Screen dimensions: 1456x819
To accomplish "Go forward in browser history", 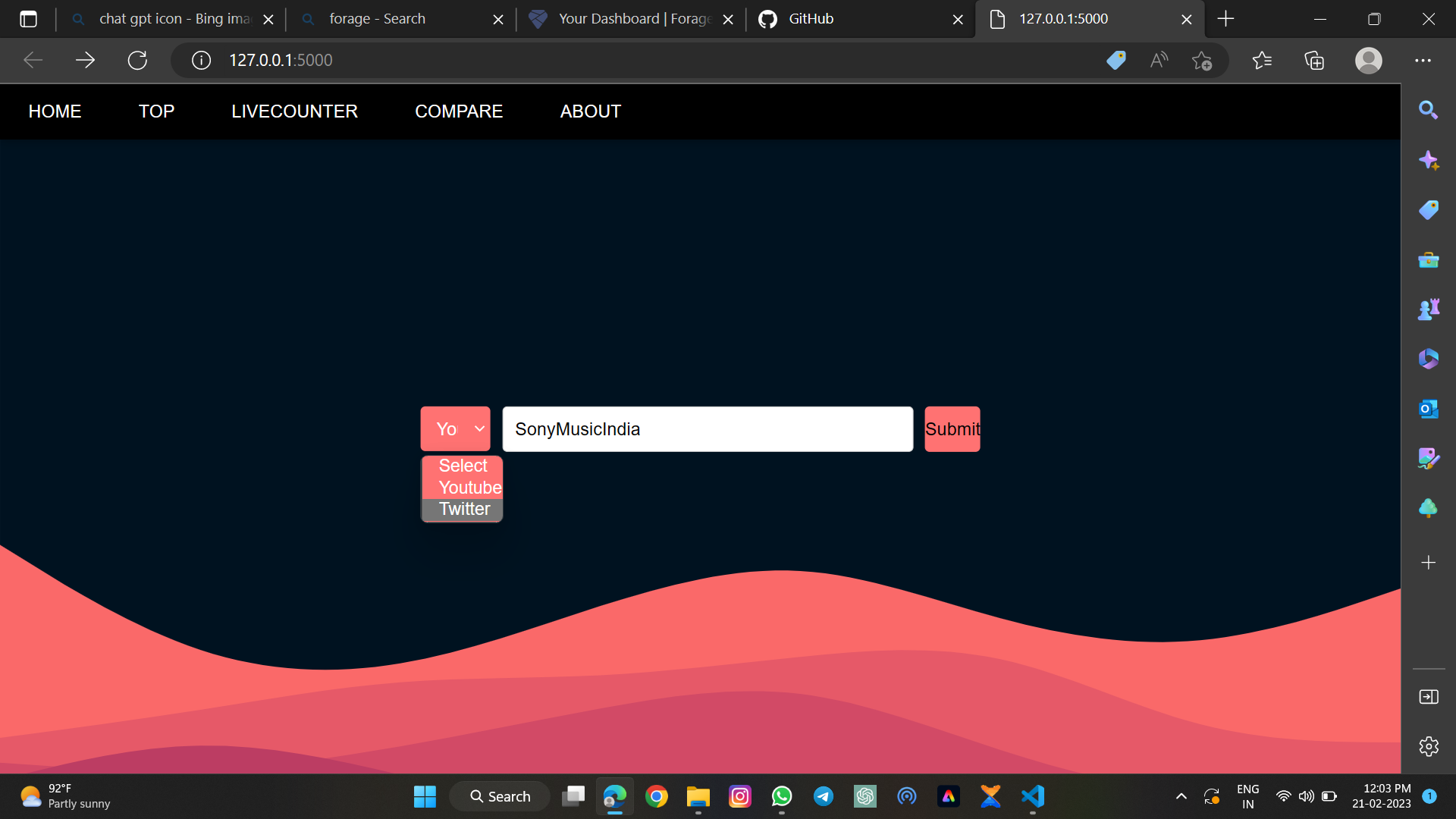I will [85, 60].
